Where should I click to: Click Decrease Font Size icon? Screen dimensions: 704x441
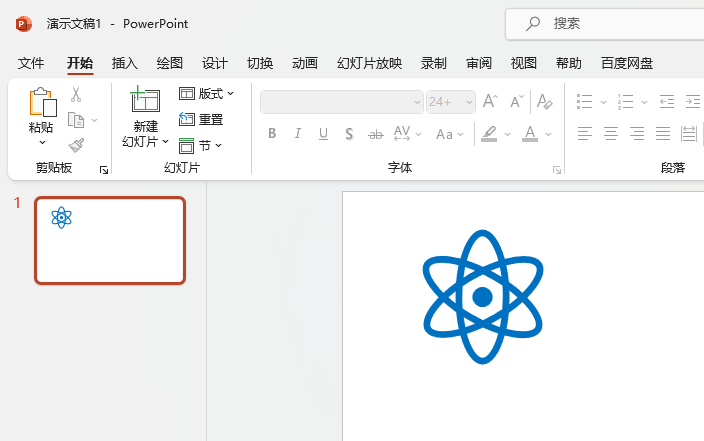tap(517, 101)
